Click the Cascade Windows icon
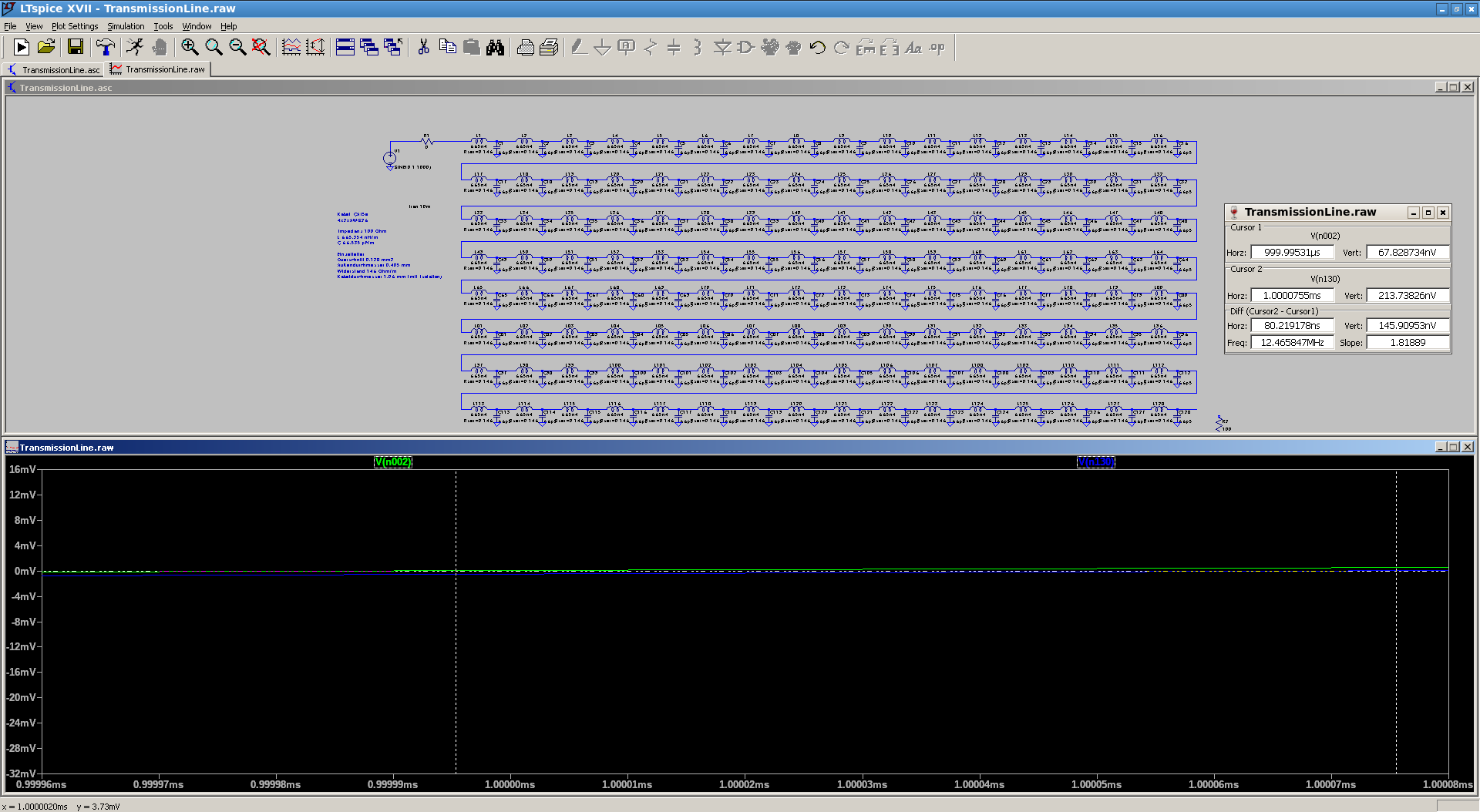Viewport: 1480px width, 812px height. (369, 48)
